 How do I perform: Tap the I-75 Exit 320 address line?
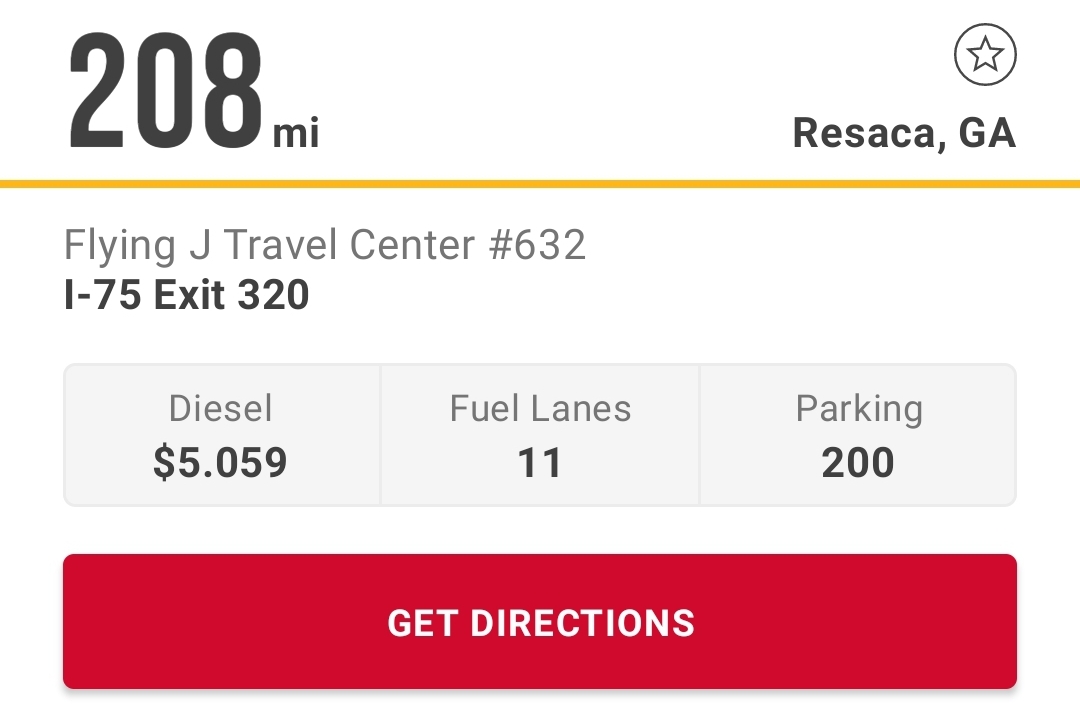187,295
